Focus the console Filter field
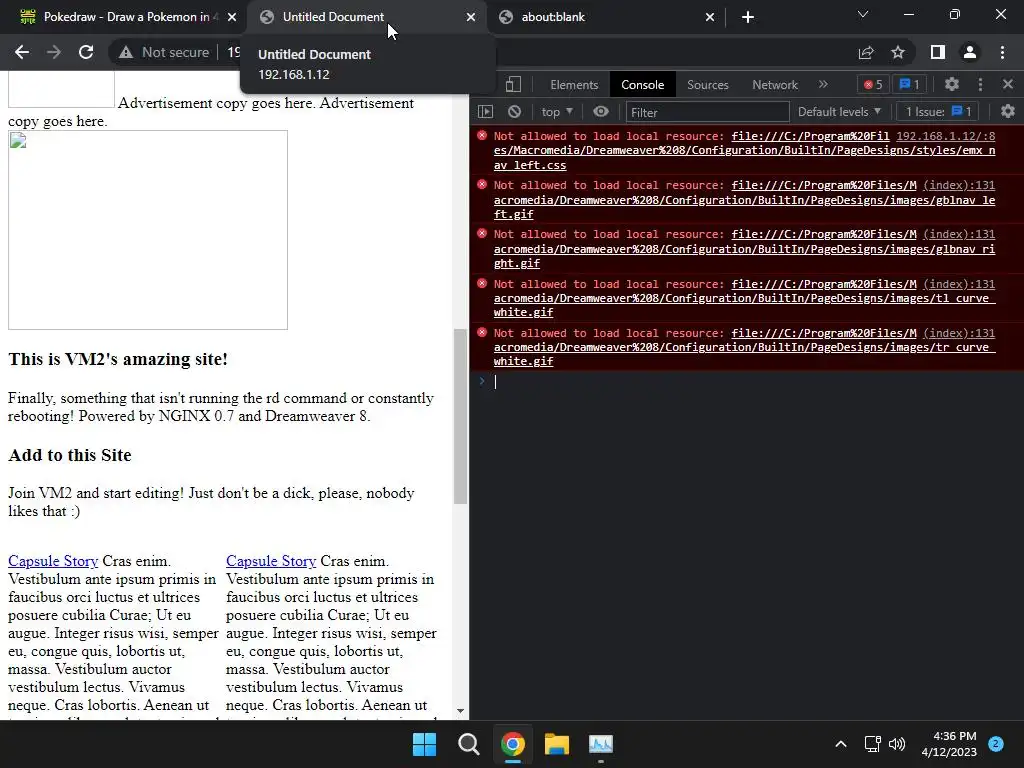The width and height of the screenshot is (1024, 768). click(x=707, y=112)
